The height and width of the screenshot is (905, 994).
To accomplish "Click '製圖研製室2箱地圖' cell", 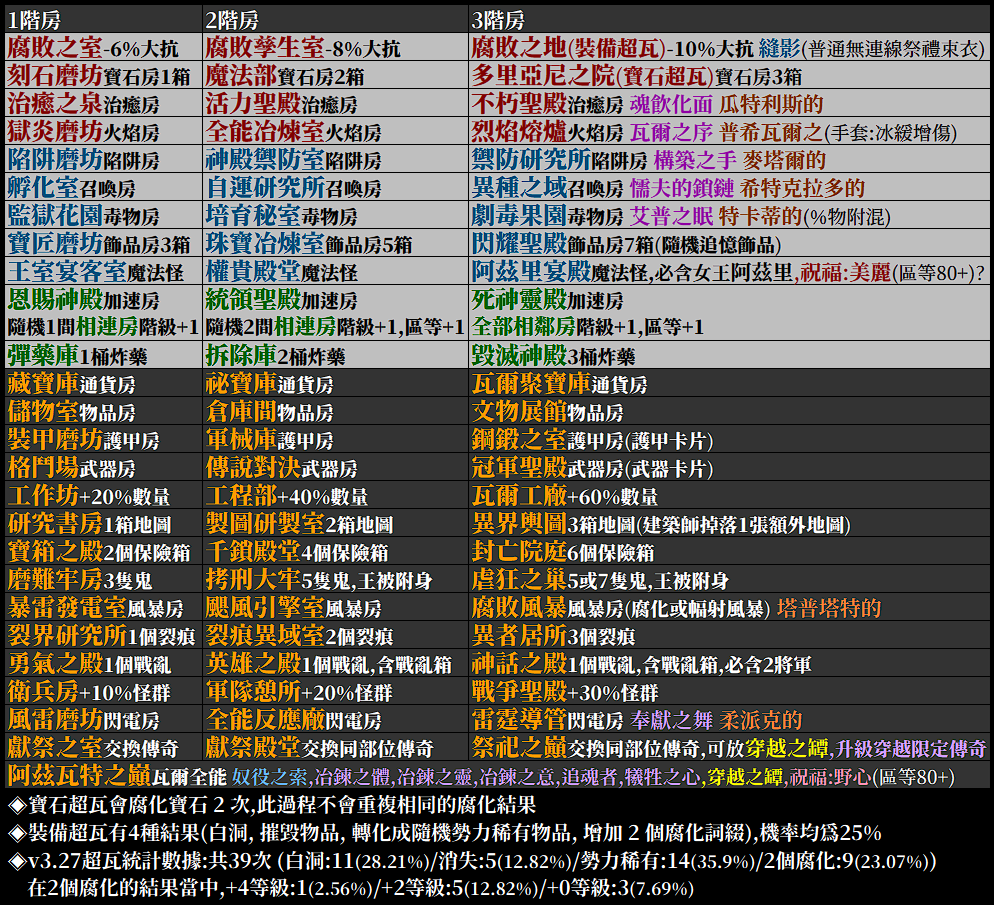I will click(x=335, y=522).
